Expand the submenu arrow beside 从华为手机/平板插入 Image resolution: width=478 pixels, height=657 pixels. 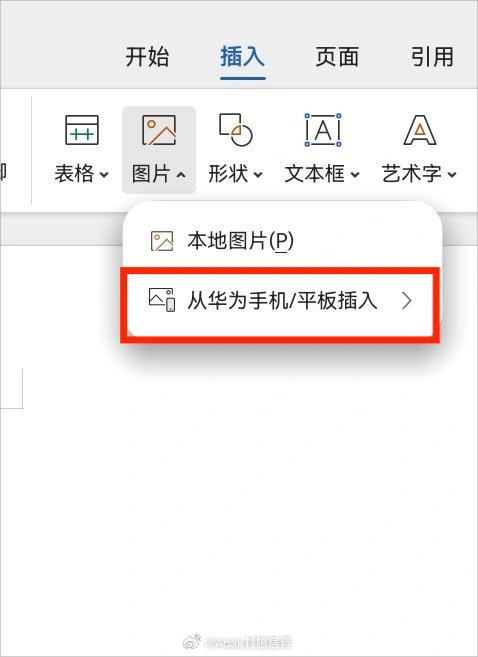pyautogui.click(x=406, y=301)
